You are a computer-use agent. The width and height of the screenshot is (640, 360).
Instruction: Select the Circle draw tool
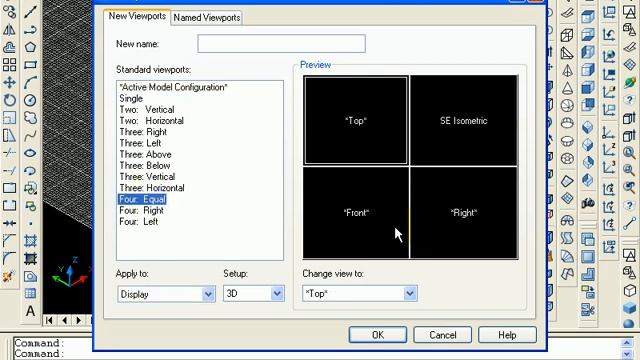(x=30, y=100)
